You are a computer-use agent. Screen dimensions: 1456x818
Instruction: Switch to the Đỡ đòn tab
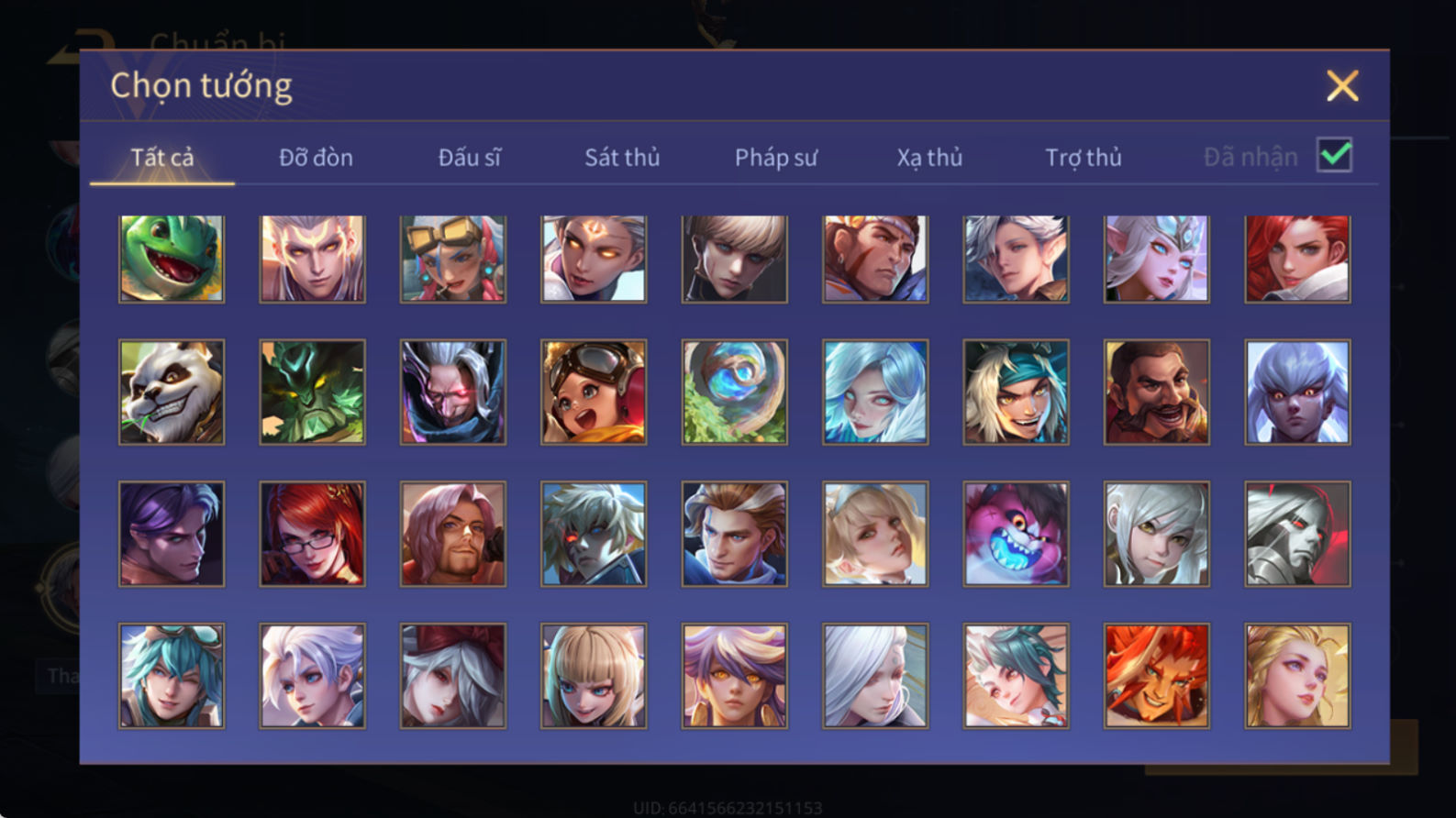316,158
